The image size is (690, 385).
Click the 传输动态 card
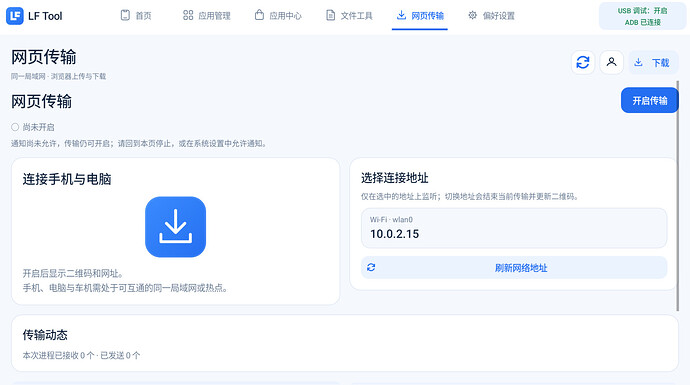pos(345,343)
